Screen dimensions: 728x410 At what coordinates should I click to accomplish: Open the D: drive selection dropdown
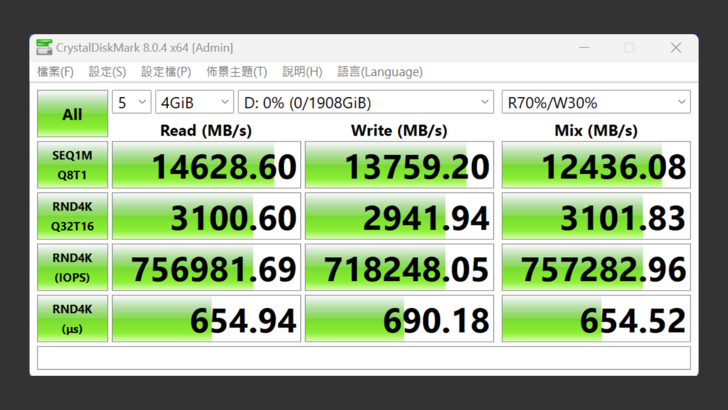[366, 102]
